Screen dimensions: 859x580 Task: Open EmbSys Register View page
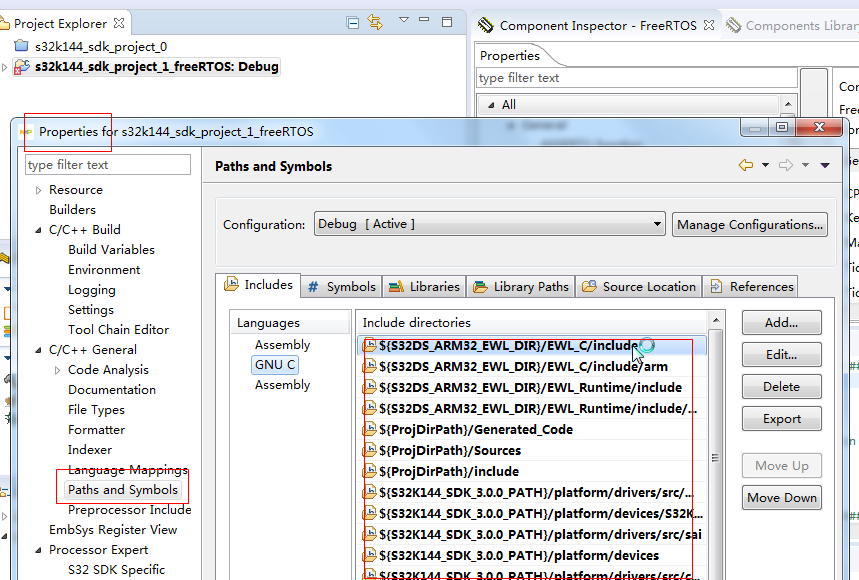pyautogui.click(x=113, y=530)
